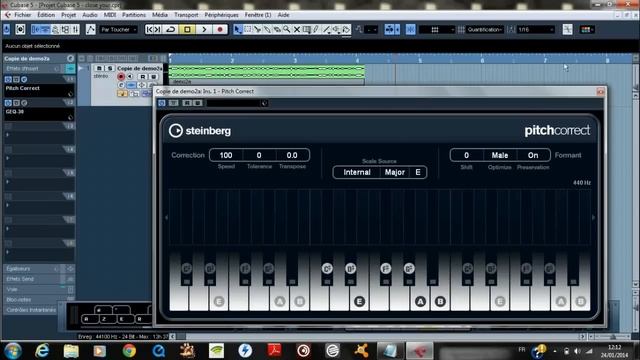
Task: Open the Édition menu
Action: (x=46, y=15)
